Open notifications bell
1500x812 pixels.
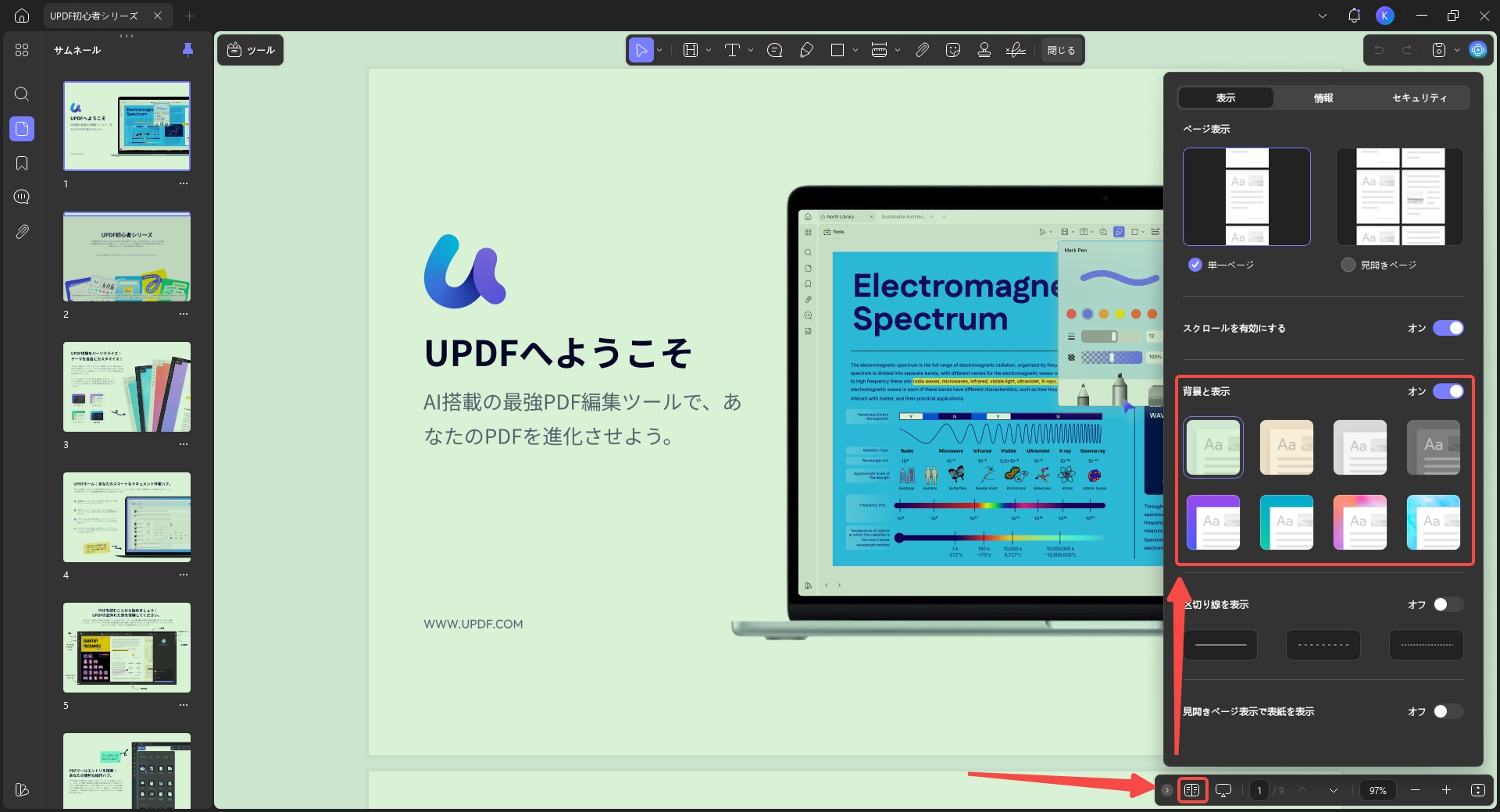pyautogui.click(x=1354, y=16)
